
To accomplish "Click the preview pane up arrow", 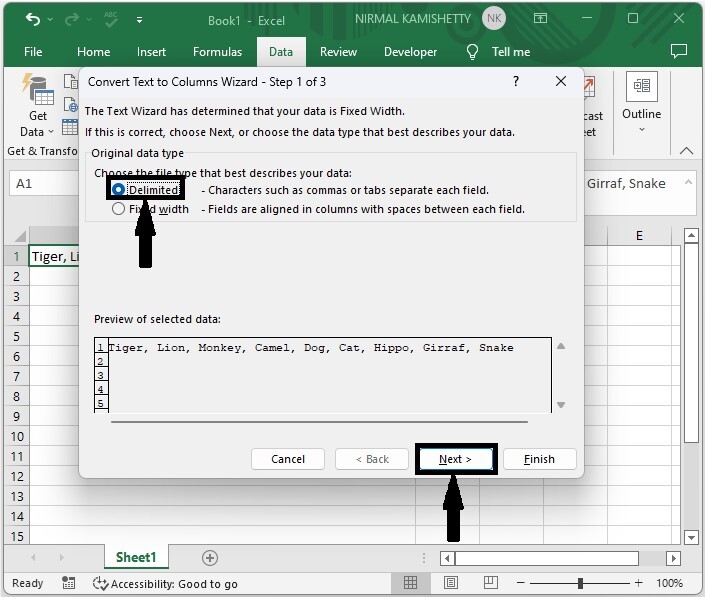I will pos(561,346).
